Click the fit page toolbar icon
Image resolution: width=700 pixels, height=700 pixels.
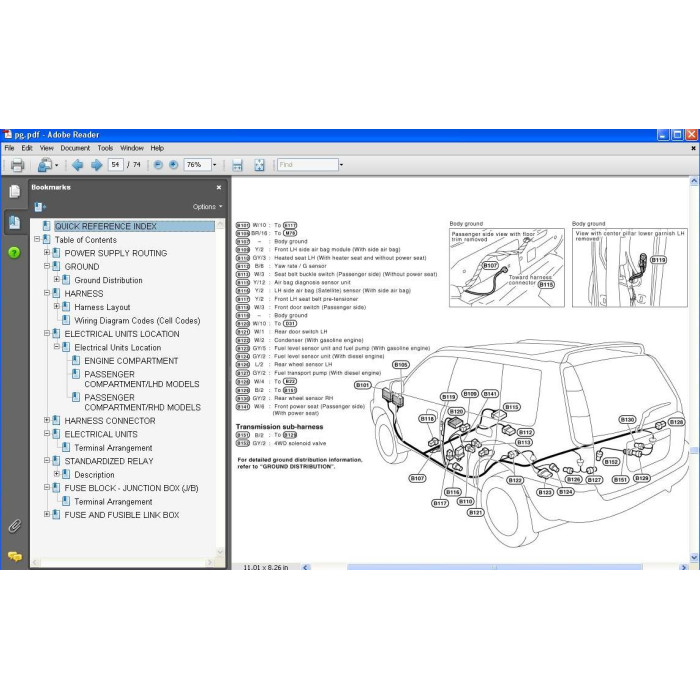coord(259,165)
